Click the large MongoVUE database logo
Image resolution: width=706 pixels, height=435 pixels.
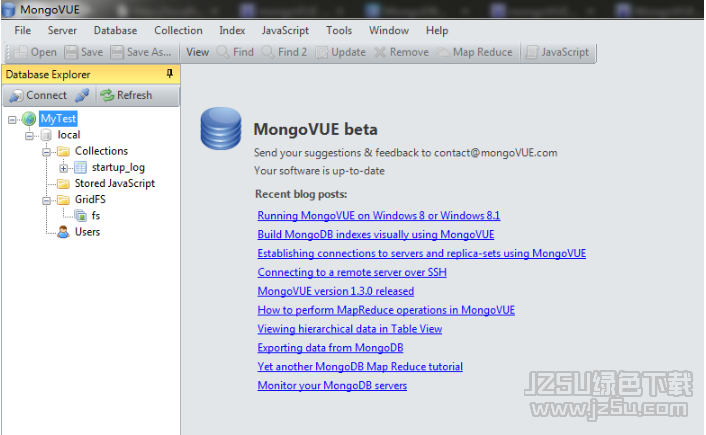(x=221, y=129)
